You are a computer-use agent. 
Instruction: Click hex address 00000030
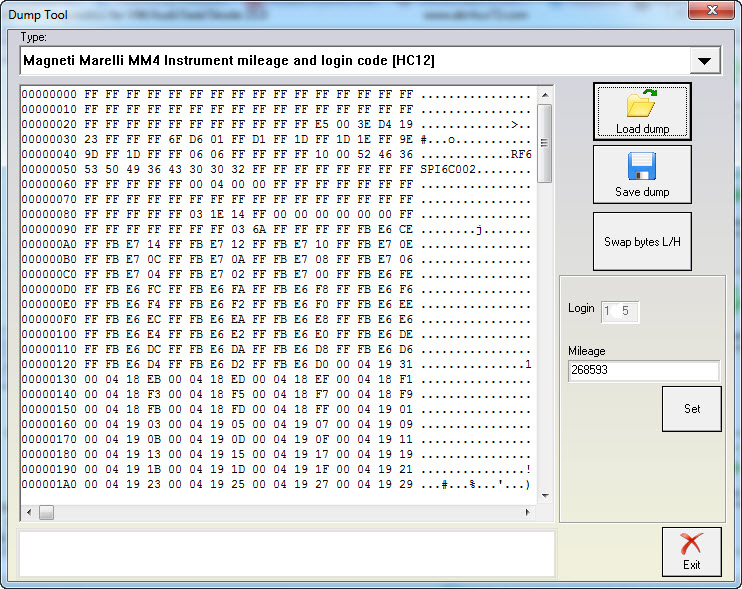click(49, 140)
